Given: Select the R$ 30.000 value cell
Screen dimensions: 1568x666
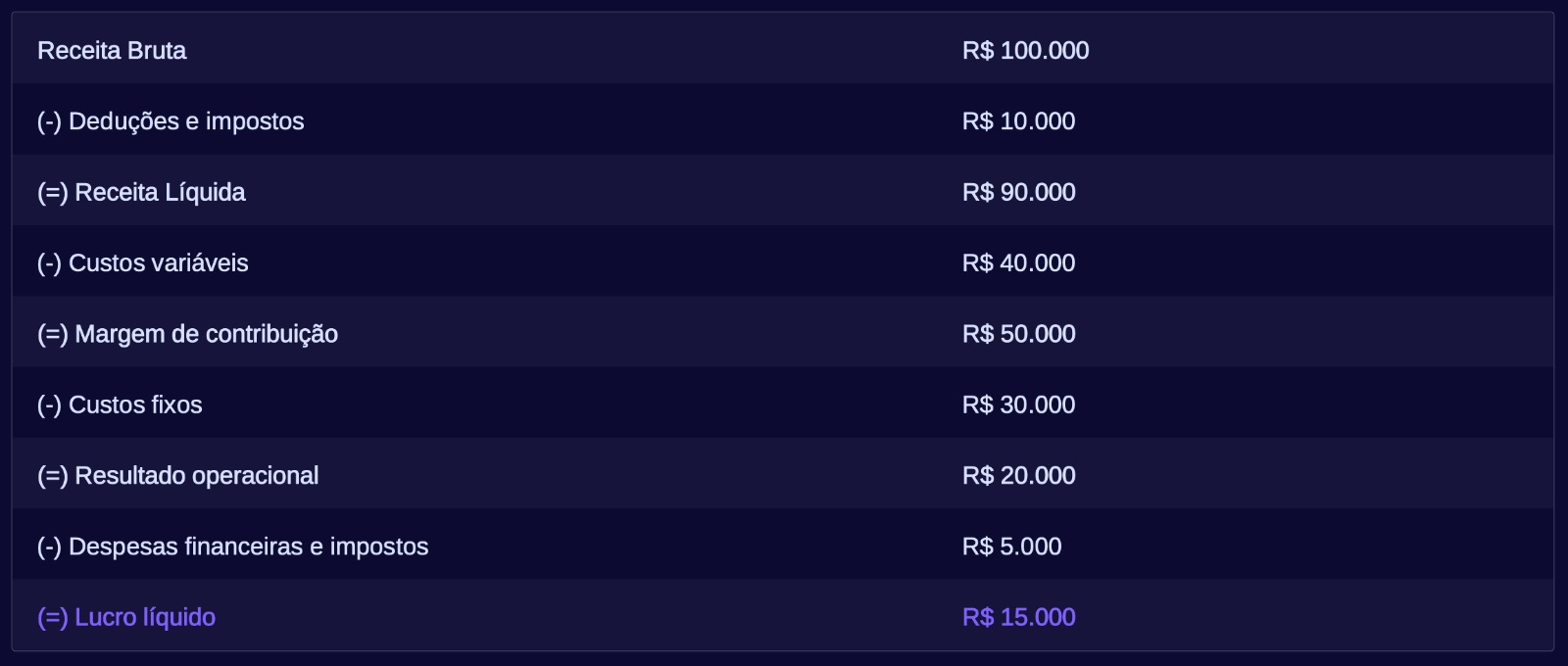Looking at the screenshot, I should point(1018,405).
